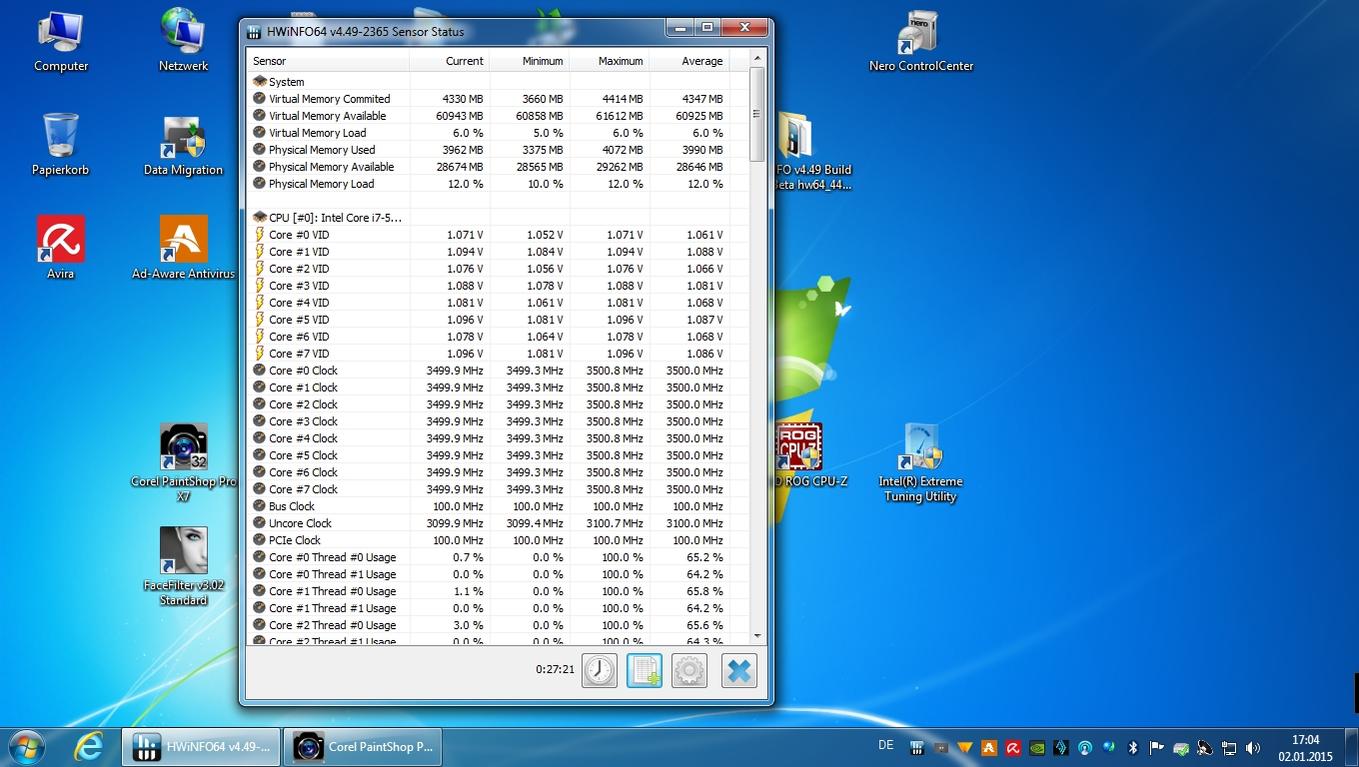Click the Show Desktop strip beside clock
The image size is (1359, 767).
coord(1351,747)
